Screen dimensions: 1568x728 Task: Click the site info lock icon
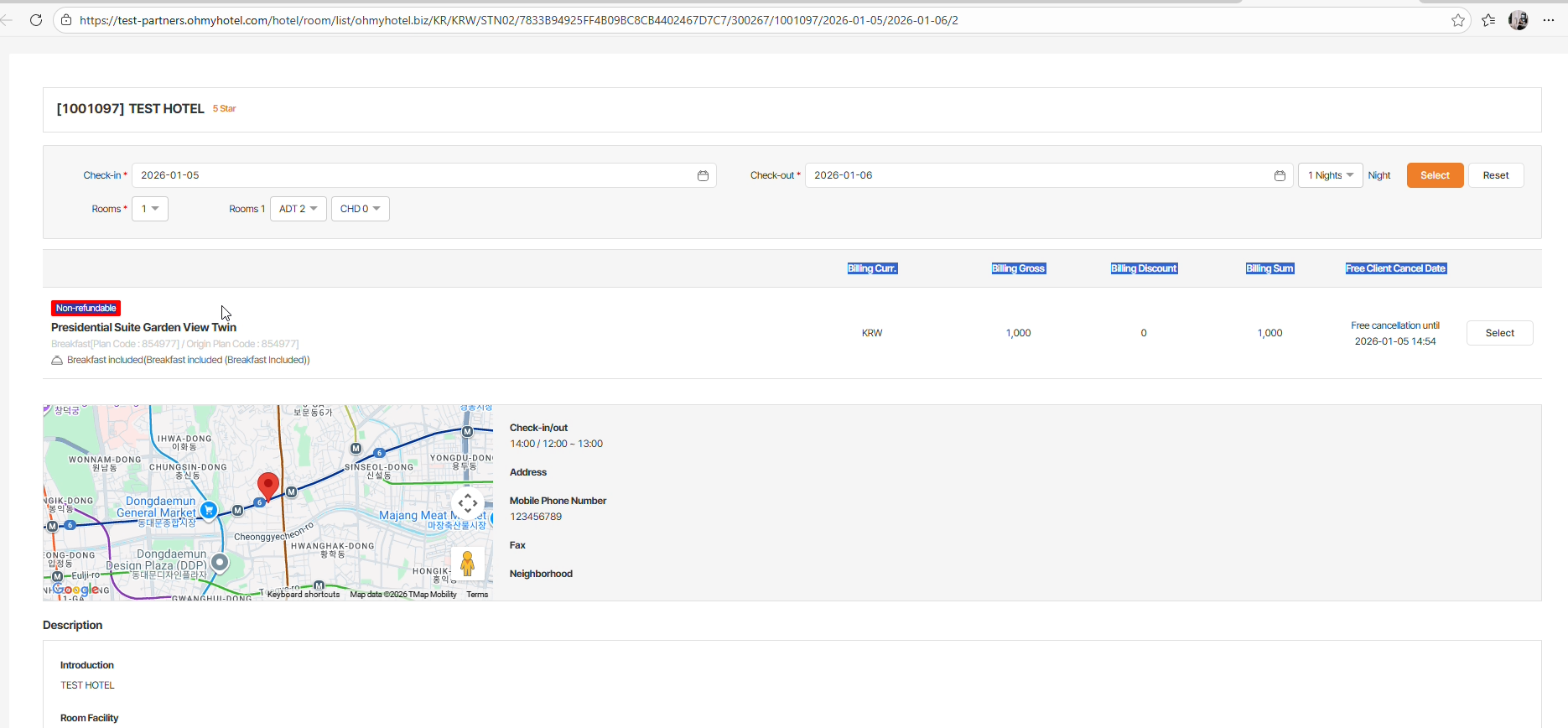pyautogui.click(x=66, y=20)
